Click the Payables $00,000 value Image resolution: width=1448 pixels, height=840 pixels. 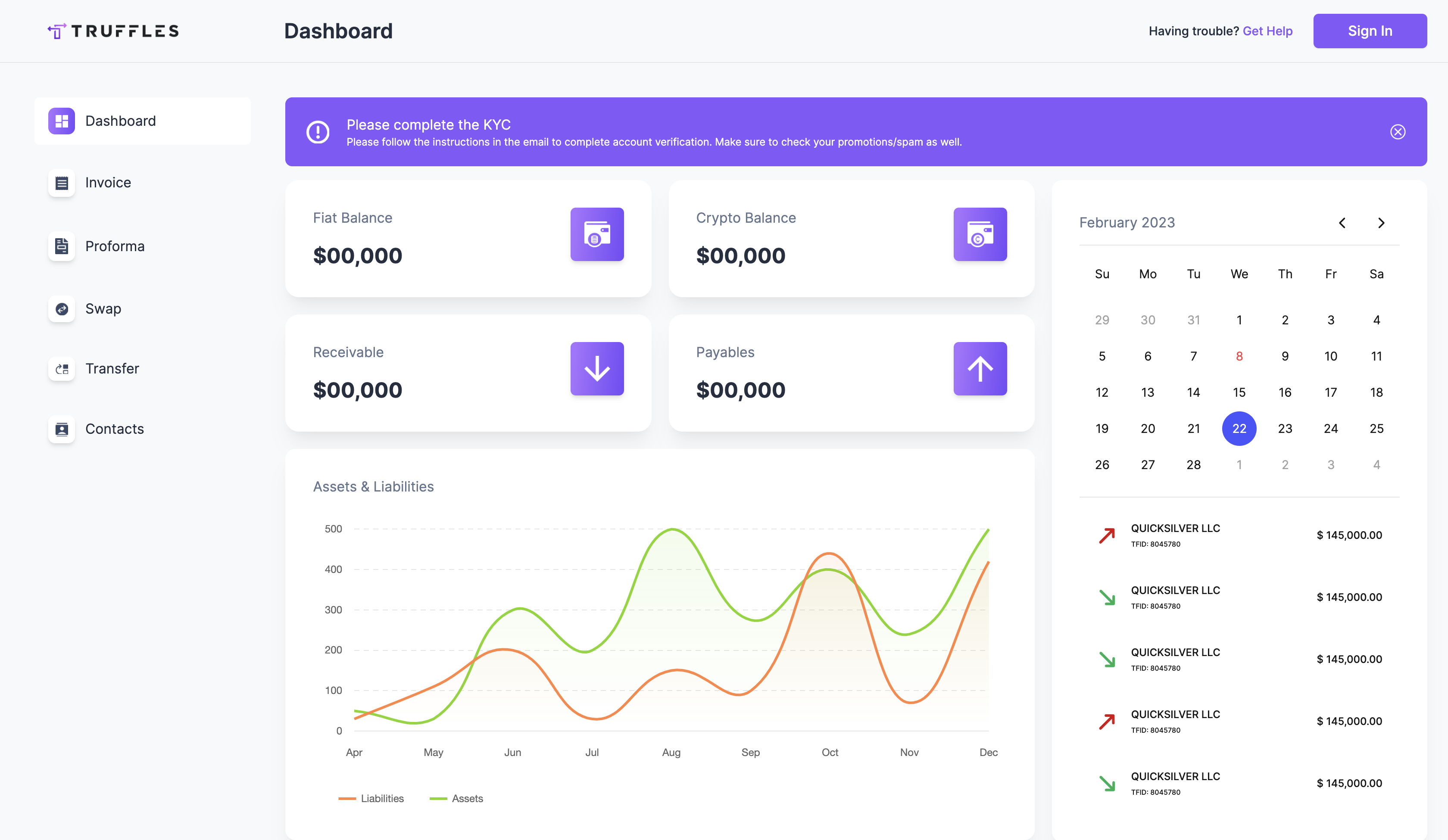coord(741,390)
